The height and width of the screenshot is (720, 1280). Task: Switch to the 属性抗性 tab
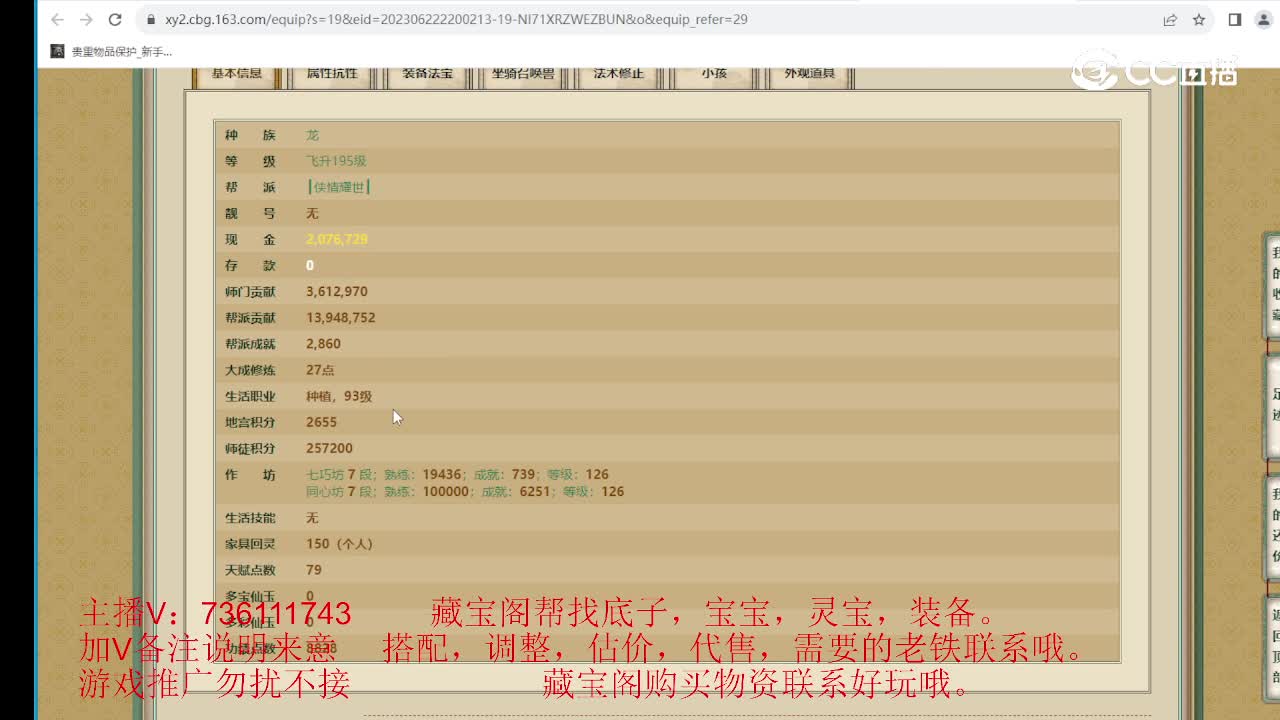[x=332, y=76]
